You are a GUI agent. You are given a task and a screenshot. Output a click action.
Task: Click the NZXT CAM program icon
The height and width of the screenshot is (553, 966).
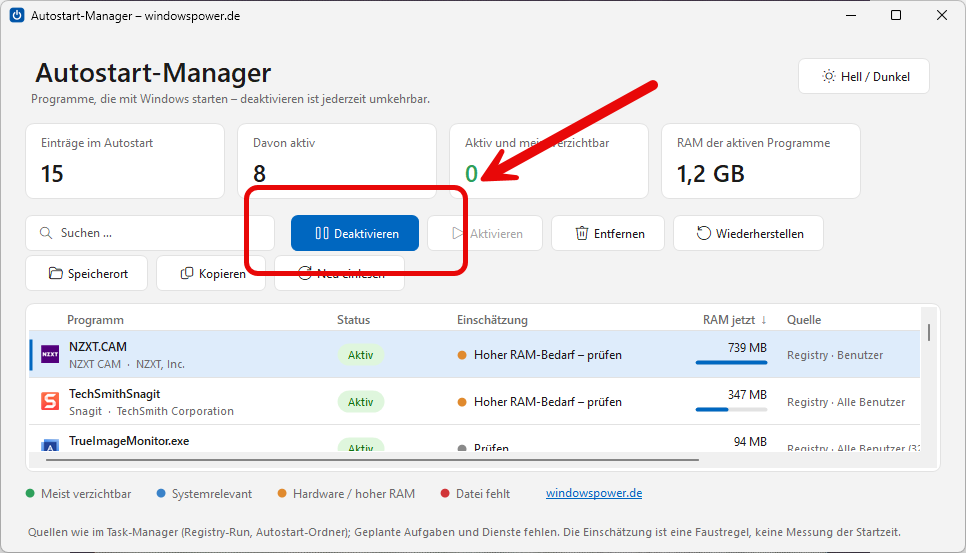point(50,354)
